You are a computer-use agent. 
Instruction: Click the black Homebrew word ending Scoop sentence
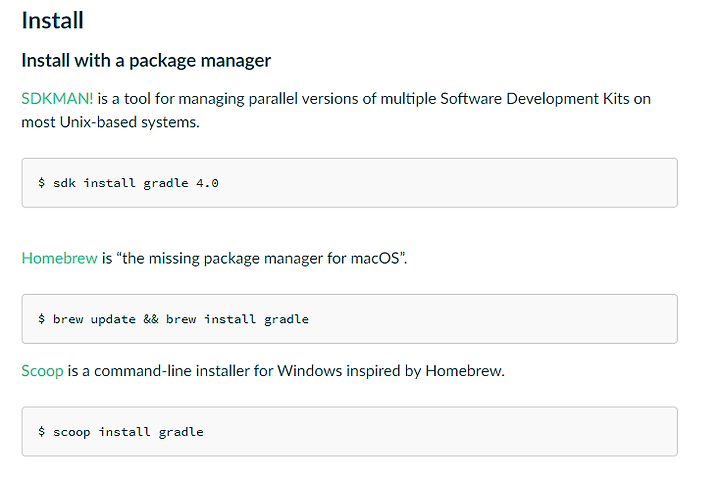click(x=465, y=371)
